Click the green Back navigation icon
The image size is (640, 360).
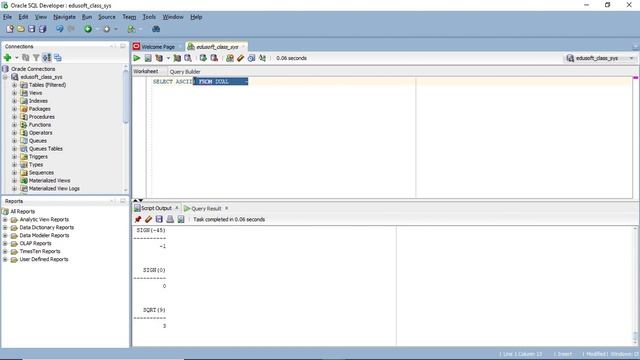point(88,29)
